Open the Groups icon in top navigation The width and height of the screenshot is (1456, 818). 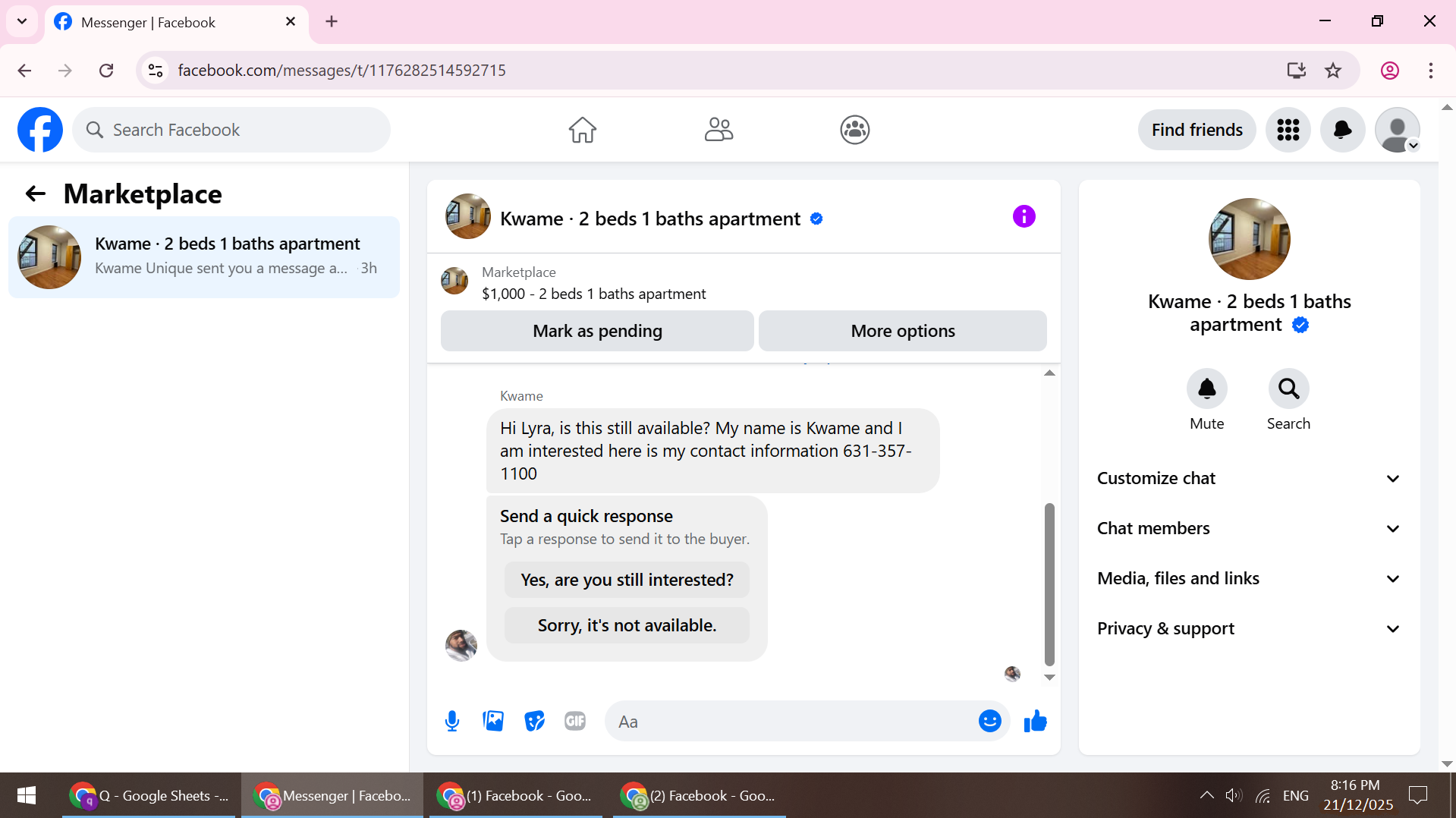pyautogui.click(x=855, y=130)
